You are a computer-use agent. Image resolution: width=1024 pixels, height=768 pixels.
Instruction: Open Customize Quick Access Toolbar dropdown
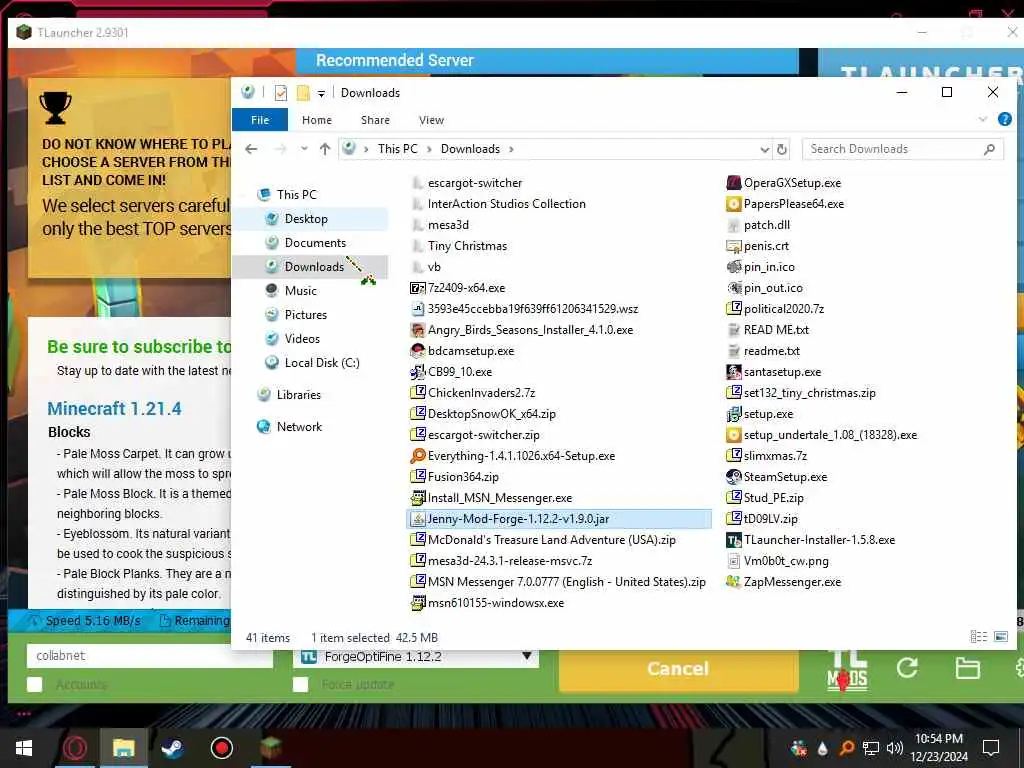coord(321,93)
